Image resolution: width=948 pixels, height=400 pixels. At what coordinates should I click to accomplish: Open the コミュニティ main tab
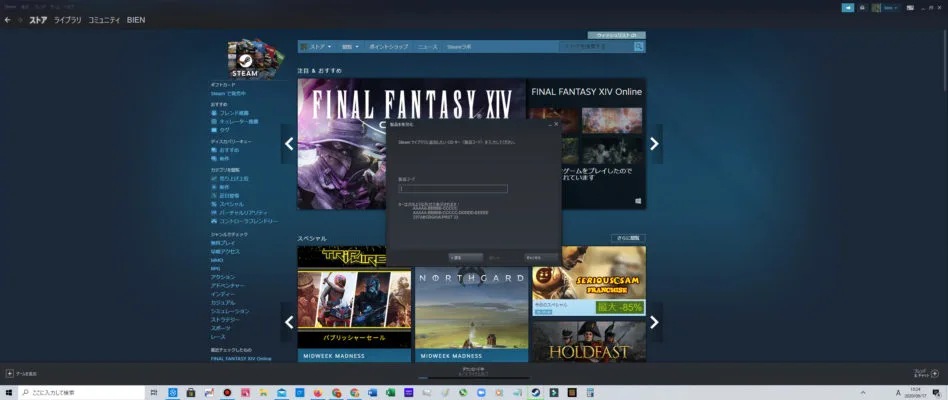tap(104, 20)
